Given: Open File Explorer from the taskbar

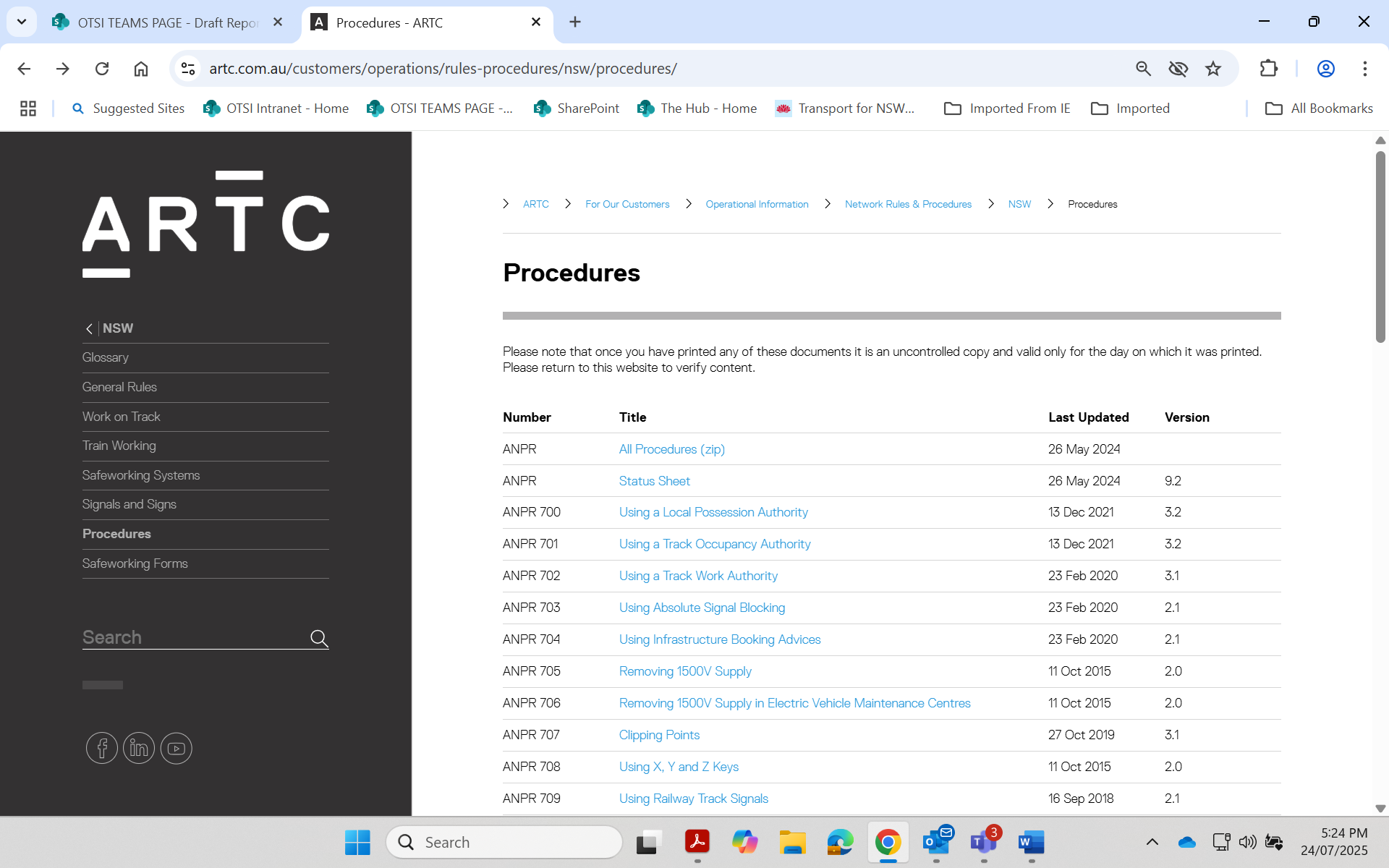Looking at the screenshot, I should coord(792,842).
